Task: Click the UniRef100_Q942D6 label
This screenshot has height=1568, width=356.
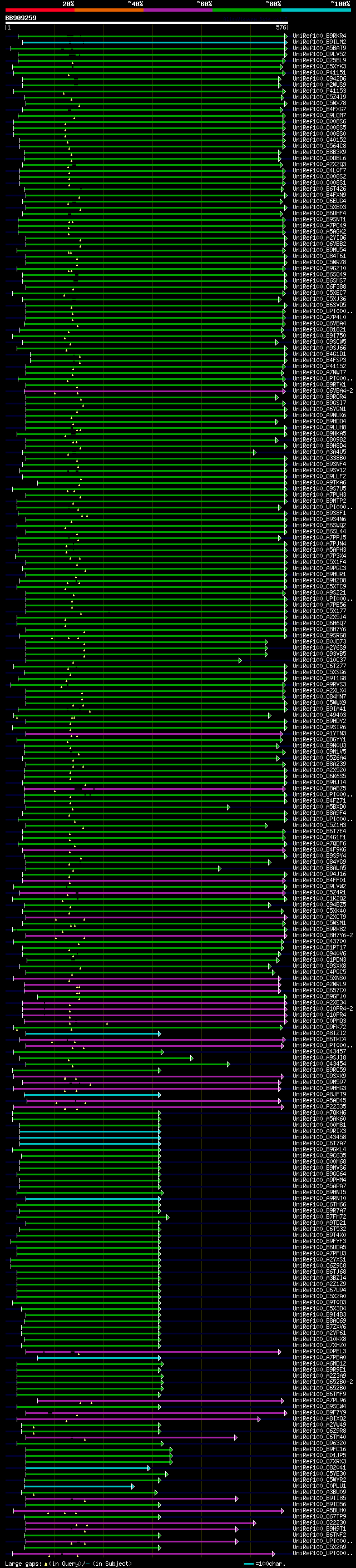Action: (x=319, y=78)
